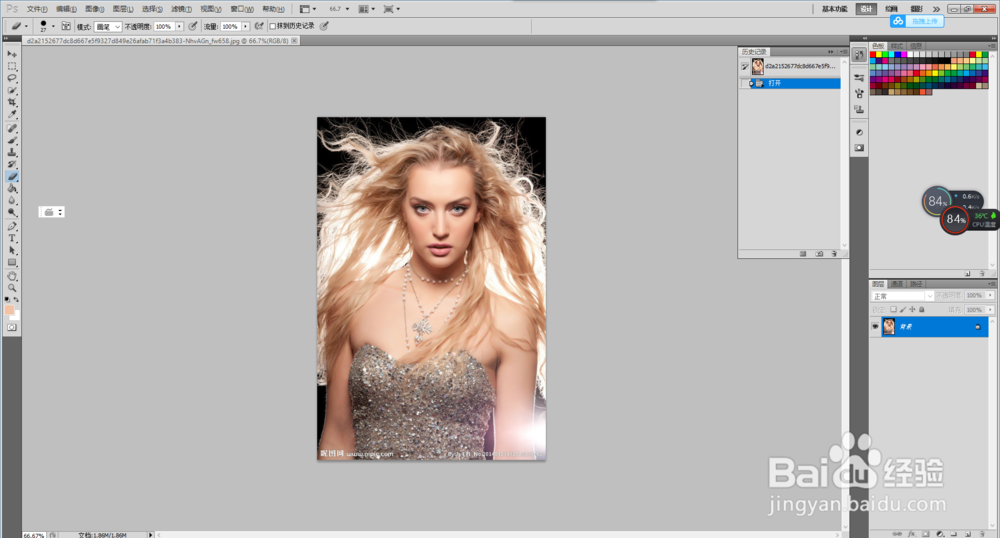
Task: Toggle pressure for opacity button
Action: pyautogui.click(x=193, y=26)
